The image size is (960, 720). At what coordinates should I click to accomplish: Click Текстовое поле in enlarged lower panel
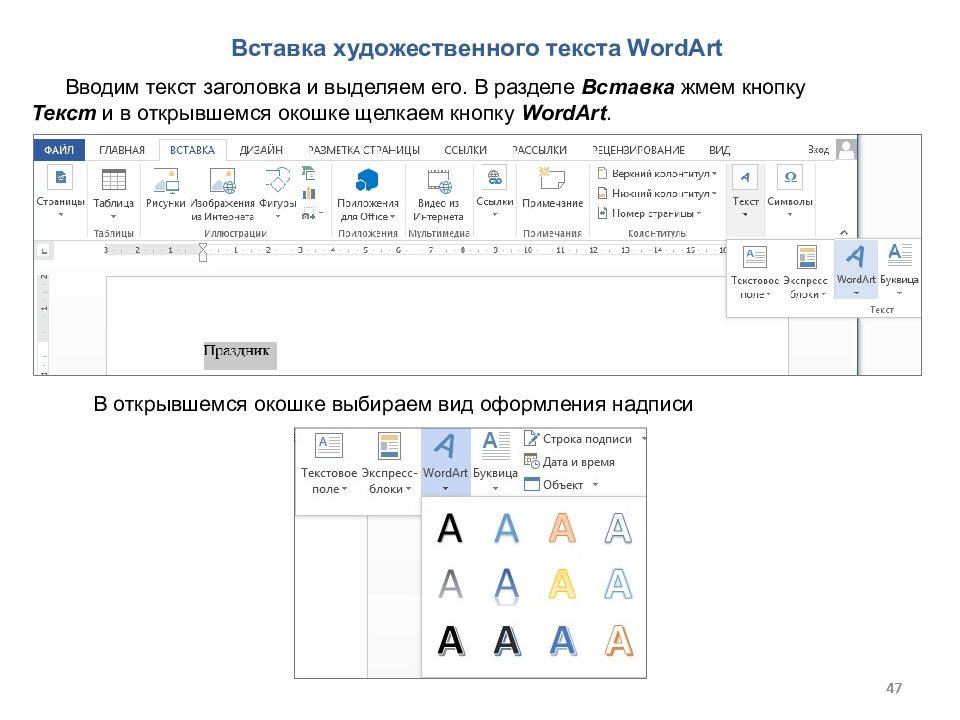click(329, 463)
